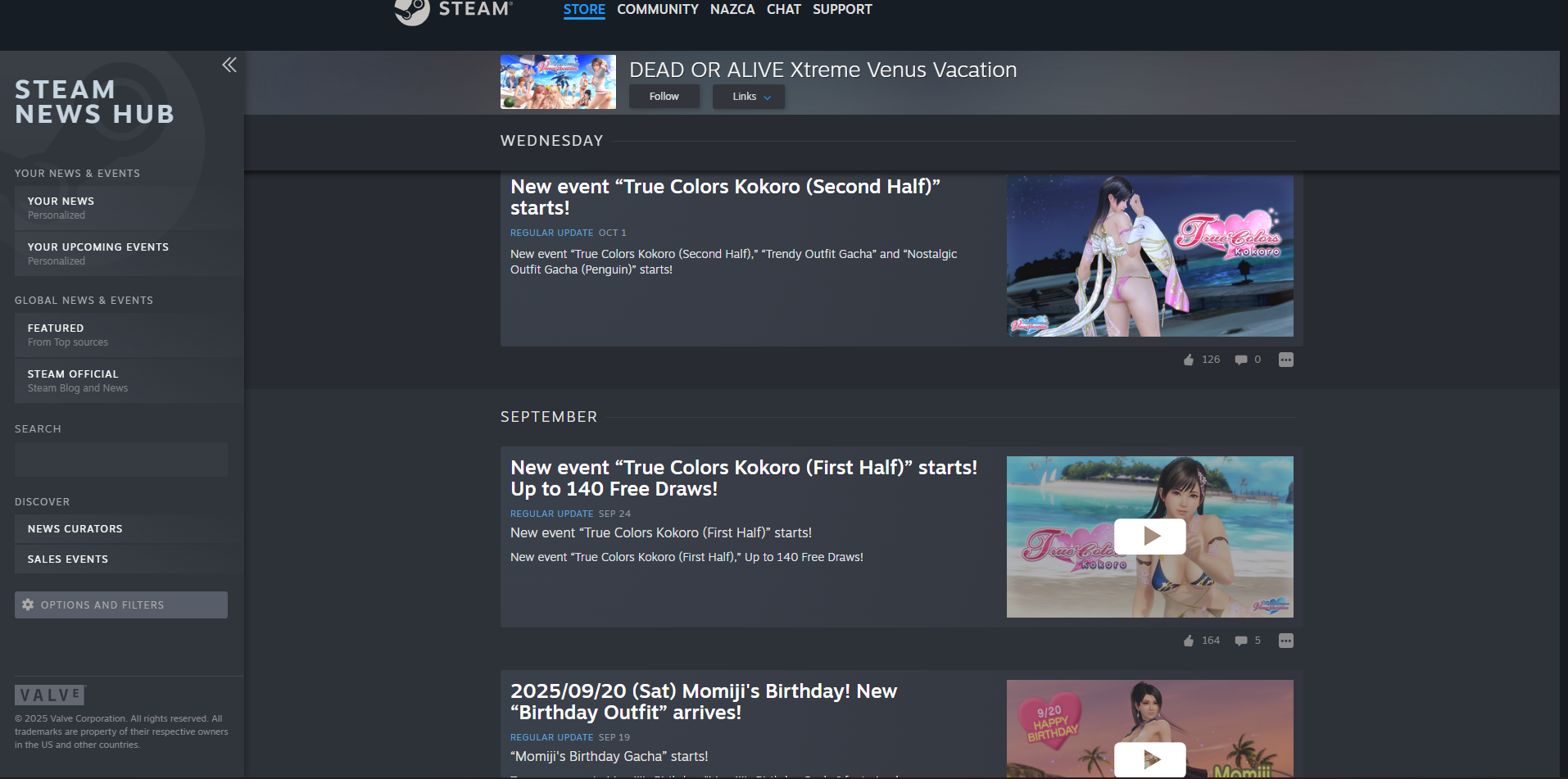1568x779 pixels.
Task: Select Your Upcoming Events
Action: point(129,254)
